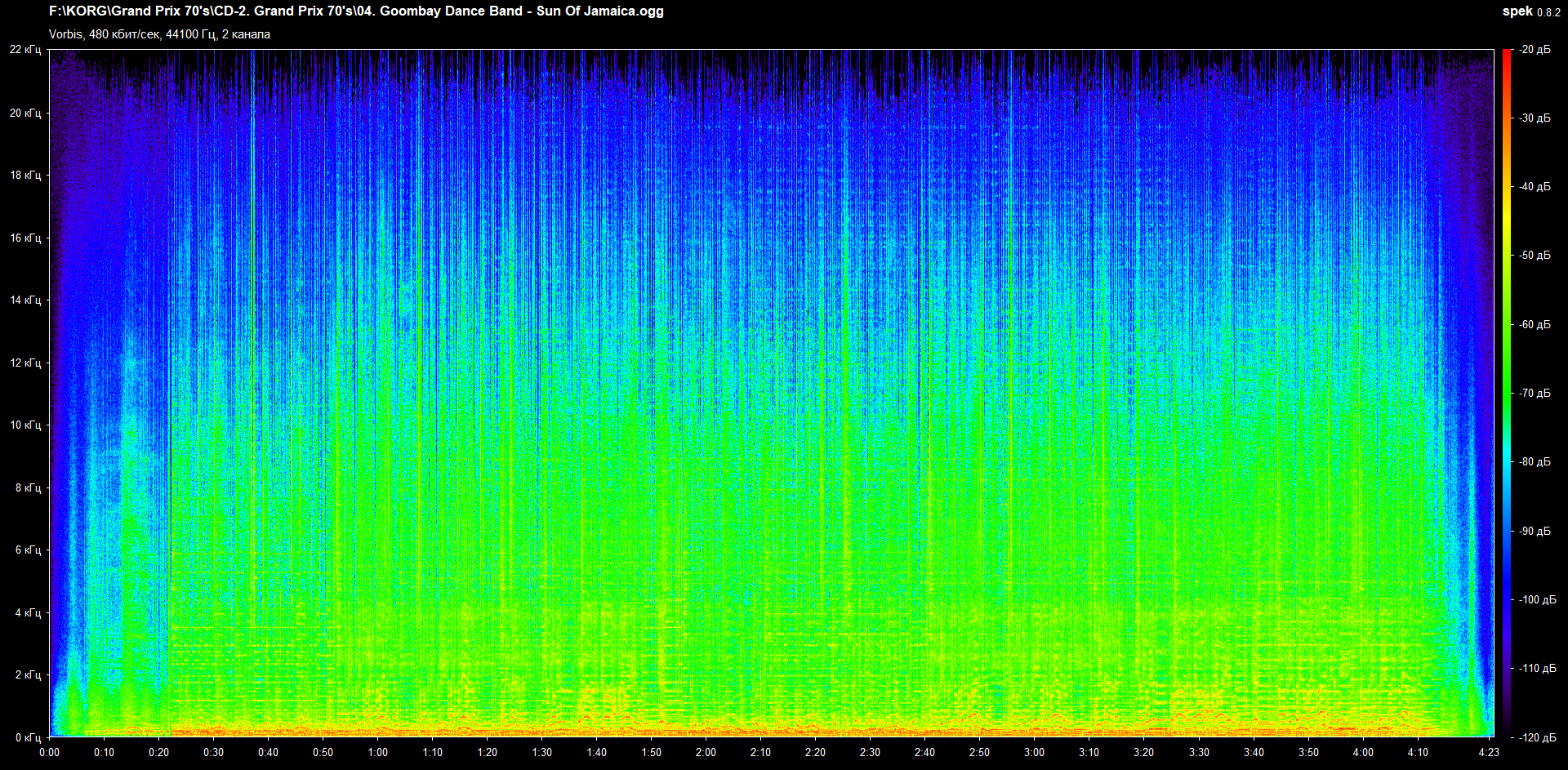Viewport: 1568px width, 770px height.
Task: Click the 4:23 end time label
Action: pos(1489,752)
